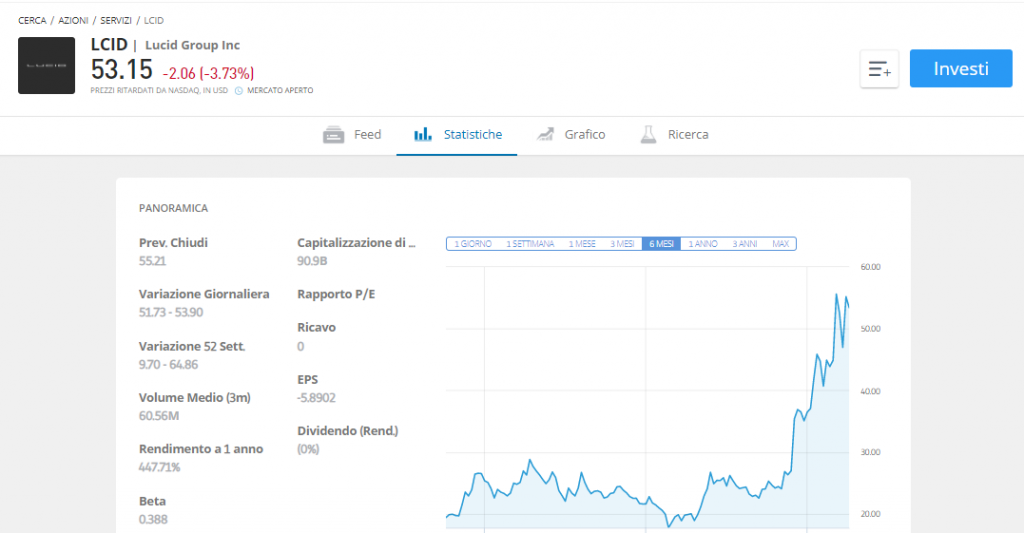Image resolution: width=1024 pixels, height=533 pixels.
Task: Click the Capitalizzazione value 90.9B
Action: coord(312,261)
